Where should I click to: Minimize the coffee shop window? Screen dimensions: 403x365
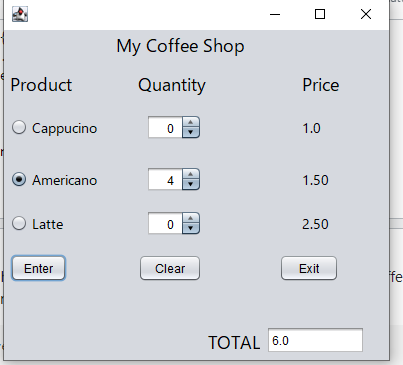pyautogui.click(x=275, y=14)
